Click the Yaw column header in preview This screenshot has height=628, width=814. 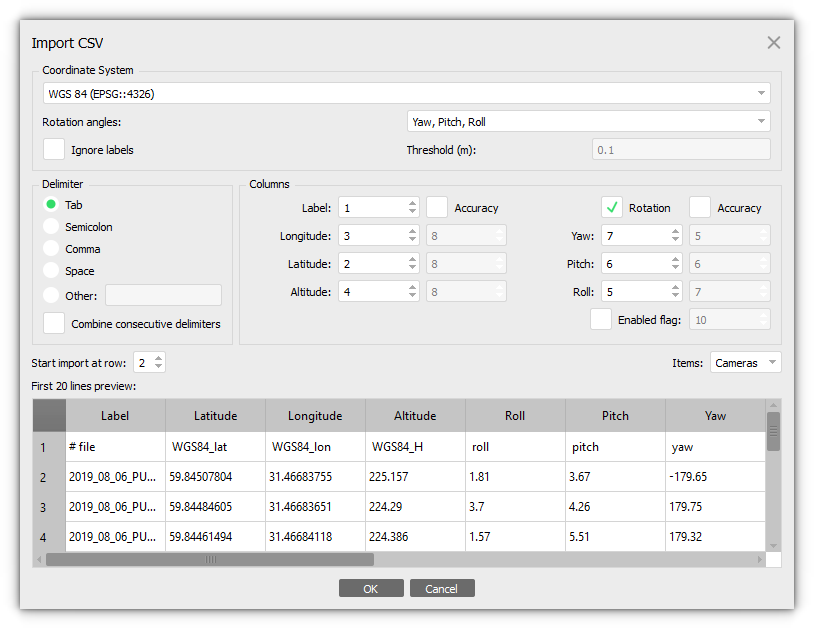point(715,415)
